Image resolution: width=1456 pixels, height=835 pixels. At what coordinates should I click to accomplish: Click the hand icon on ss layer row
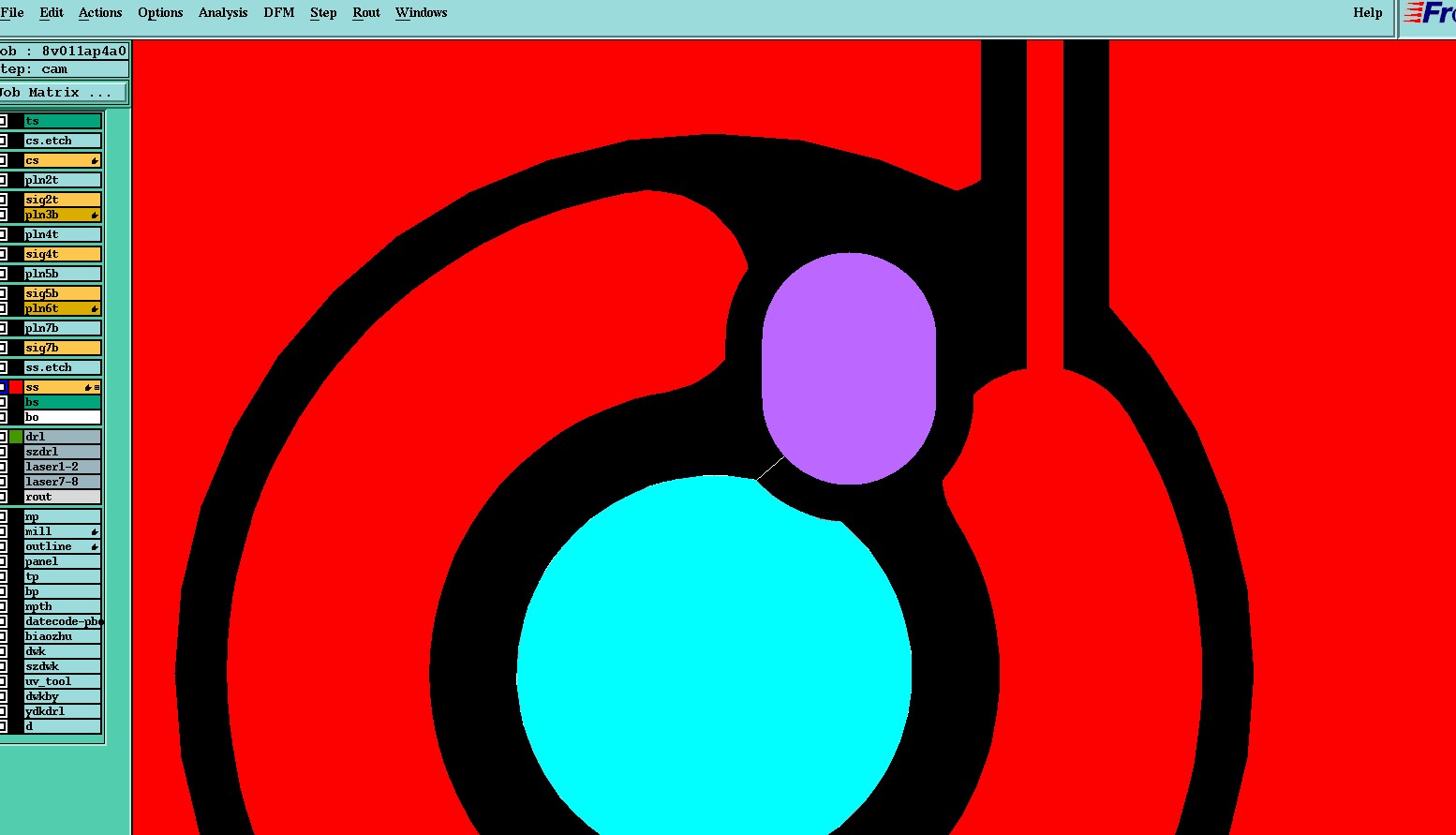point(88,388)
